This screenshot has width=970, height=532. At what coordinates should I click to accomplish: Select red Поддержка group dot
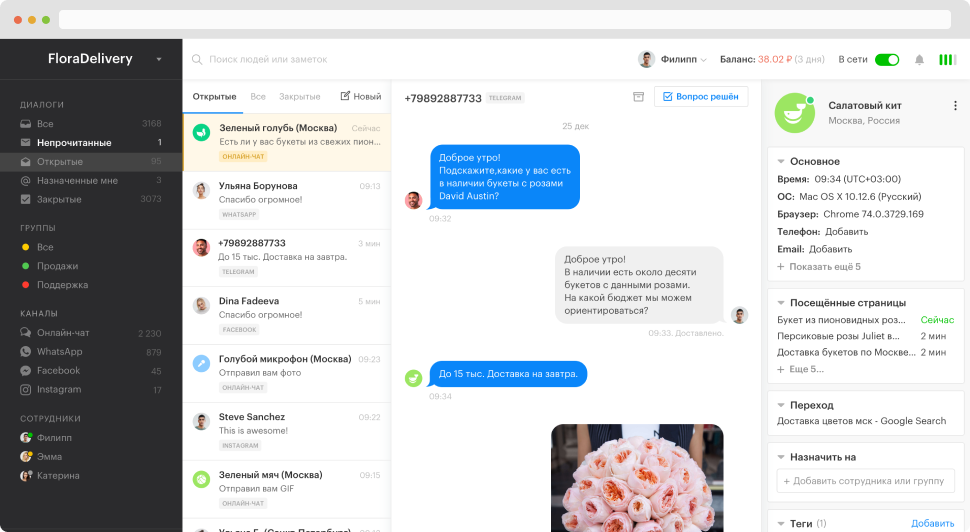25,285
